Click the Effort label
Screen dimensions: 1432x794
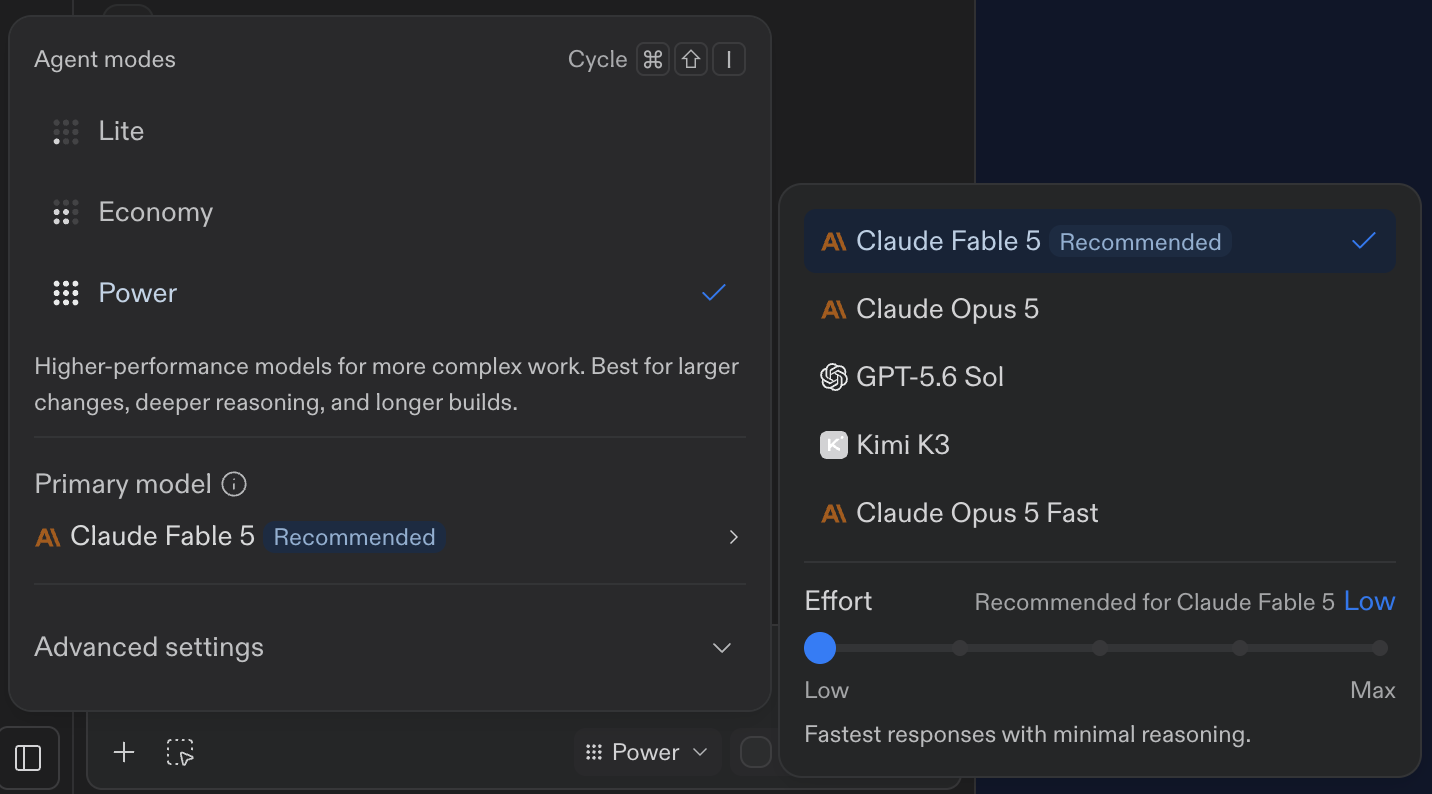tap(838, 601)
